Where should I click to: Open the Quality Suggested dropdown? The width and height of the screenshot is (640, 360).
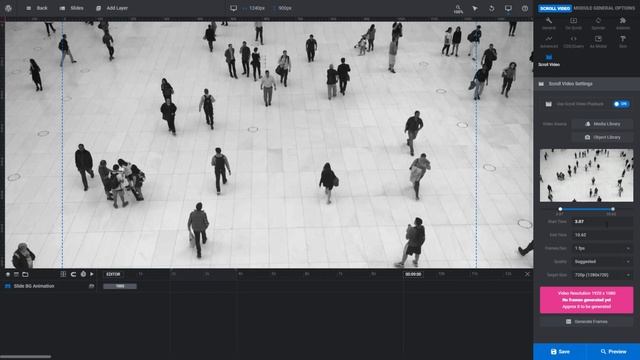pyautogui.click(x=602, y=262)
